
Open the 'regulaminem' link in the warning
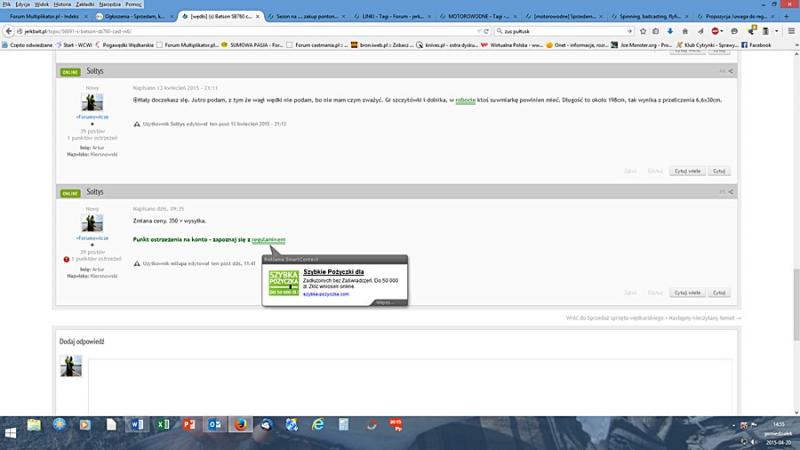(268, 240)
